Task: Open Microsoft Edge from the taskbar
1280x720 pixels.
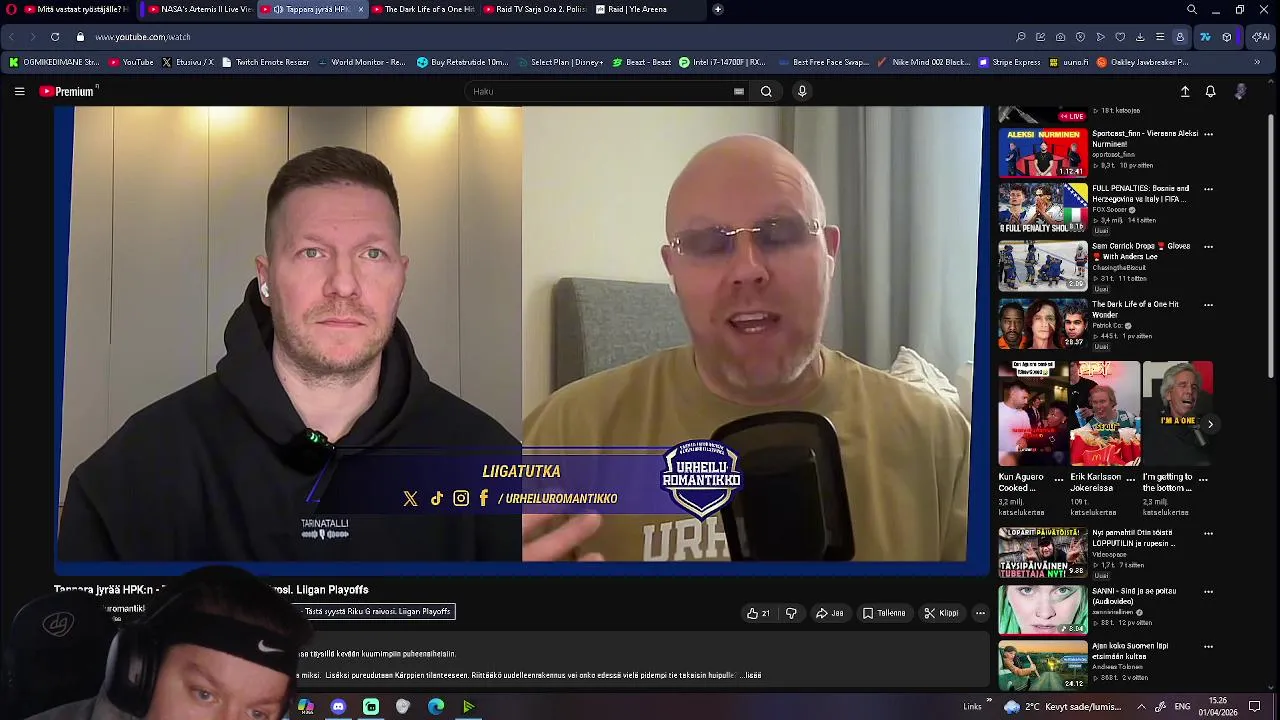Action: point(436,706)
